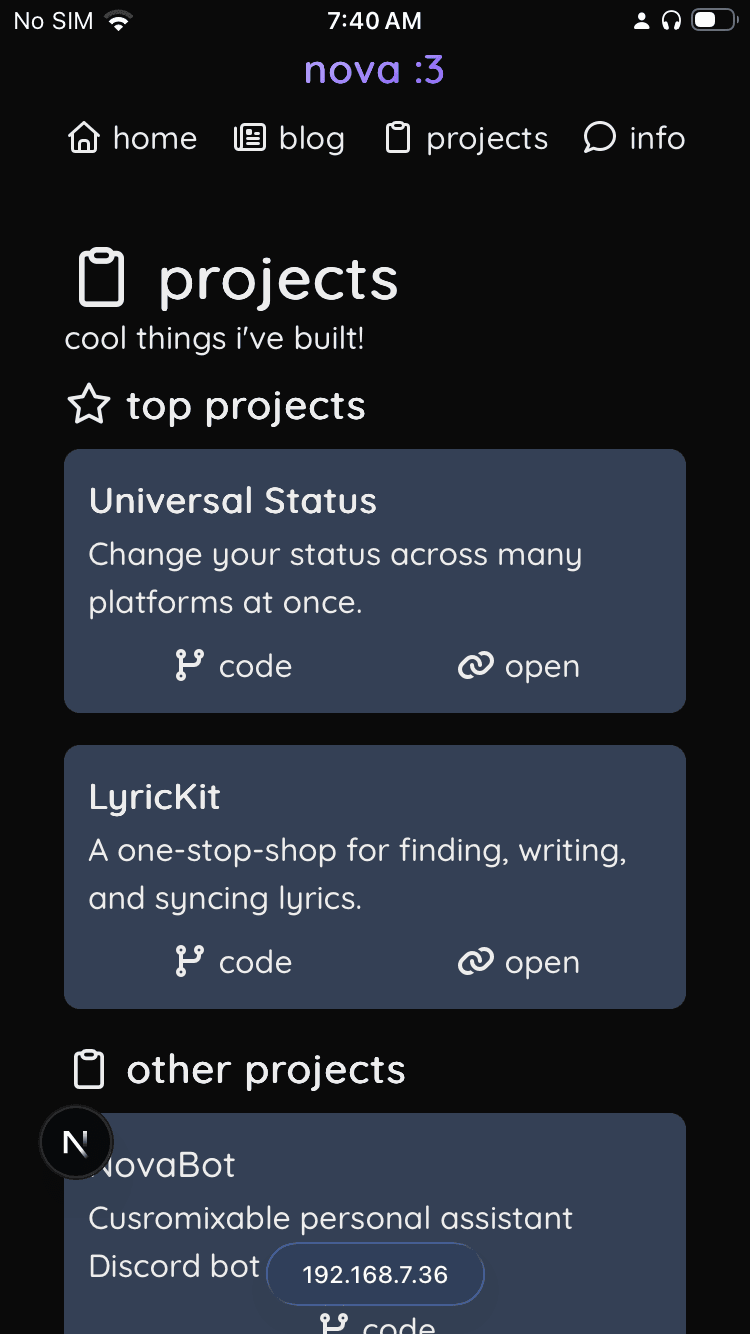Image resolution: width=750 pixels, height=1334 pixels.
Task: Open the Universal Status live site text
Action: (x=542, y=666)
